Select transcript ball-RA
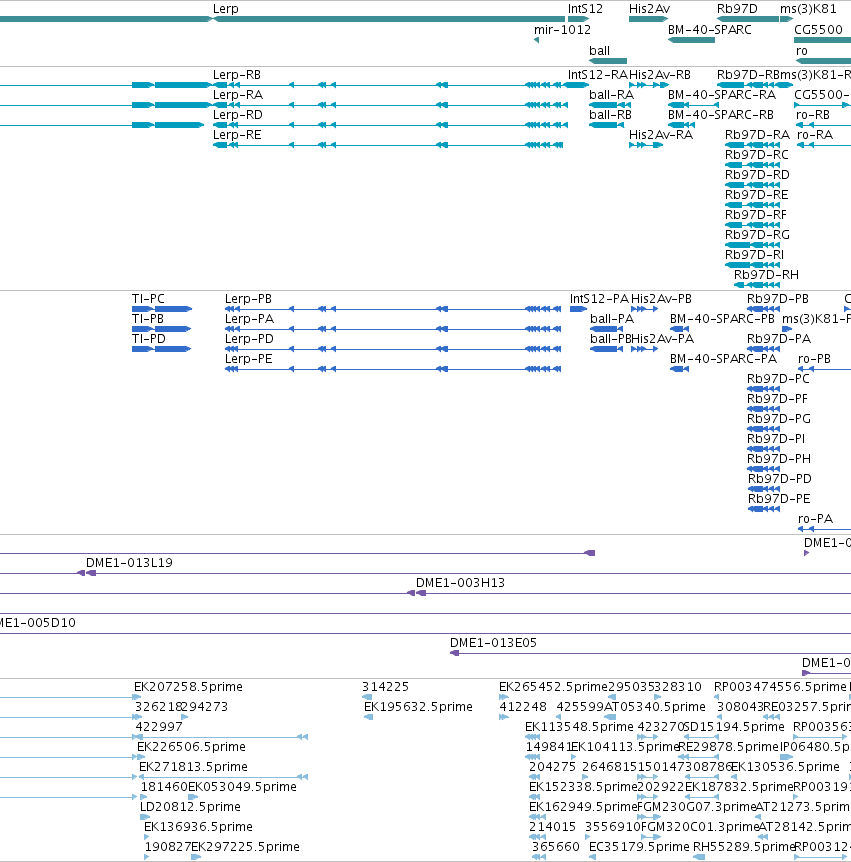The image size is (851, 862). [611, 95]
